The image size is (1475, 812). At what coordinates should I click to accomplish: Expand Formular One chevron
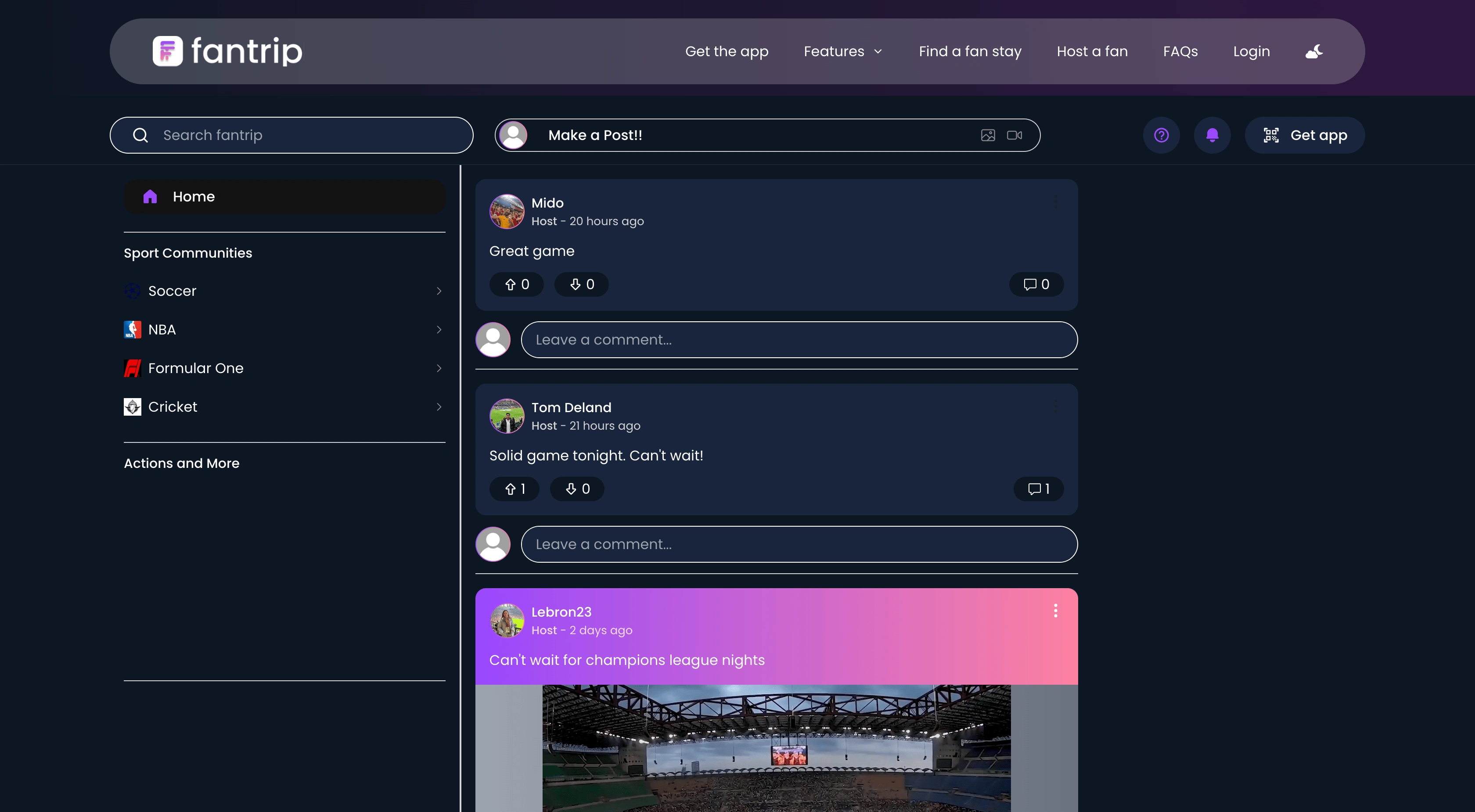click(439, 368)
